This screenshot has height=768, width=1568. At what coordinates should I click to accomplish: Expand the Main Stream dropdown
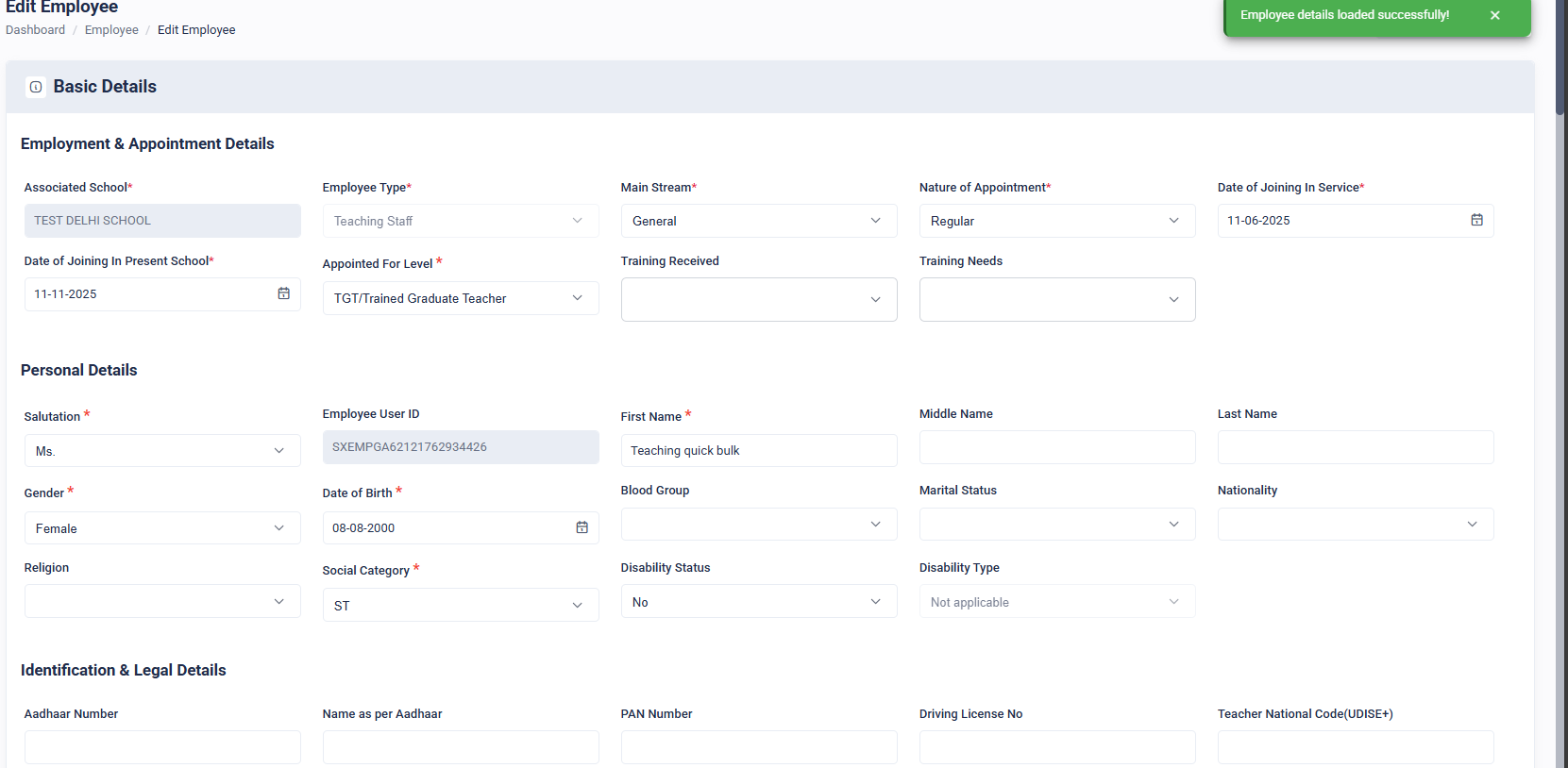(x=759, y=221)
